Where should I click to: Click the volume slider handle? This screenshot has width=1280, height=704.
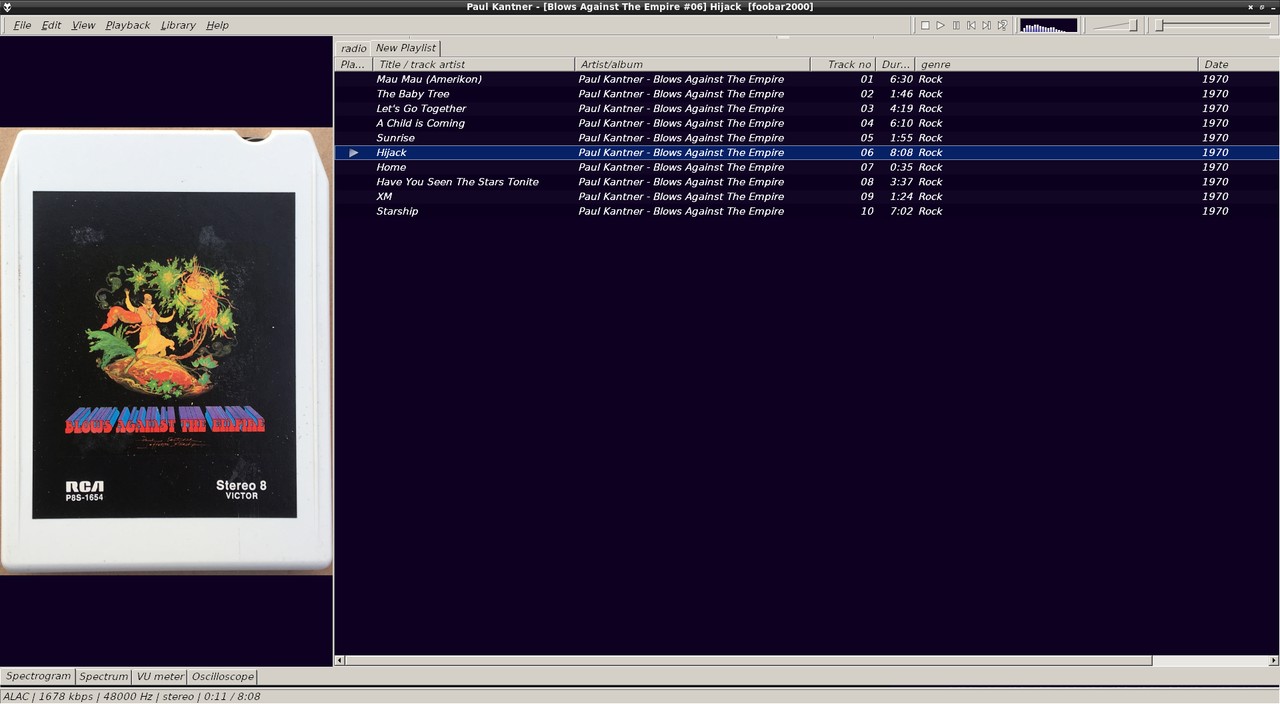pyautogui.click(x=1133, y=25)
